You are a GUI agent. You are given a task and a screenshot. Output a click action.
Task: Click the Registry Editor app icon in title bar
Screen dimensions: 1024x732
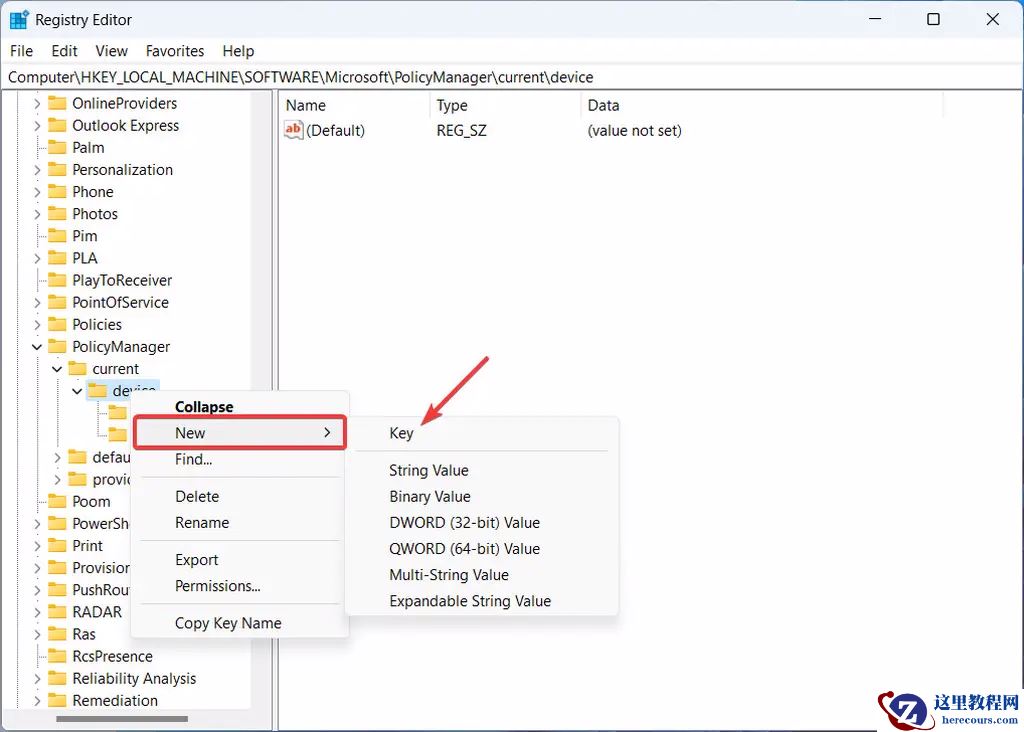click(x=19, y=20)
